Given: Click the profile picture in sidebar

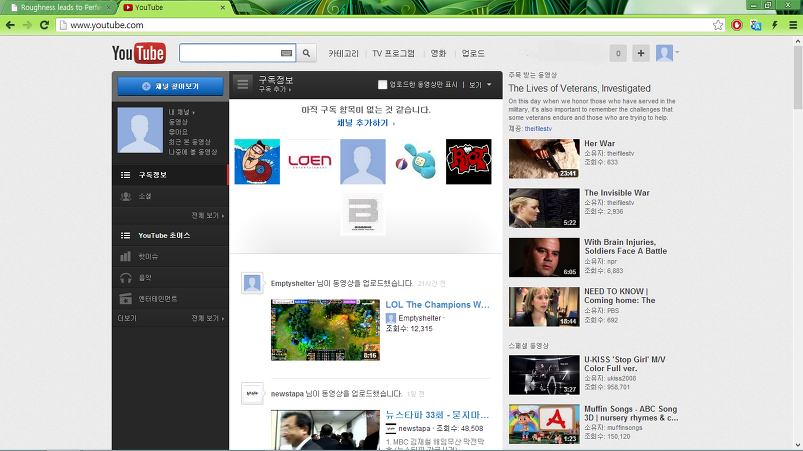Looking at the screenshot, I should (140, 130).
